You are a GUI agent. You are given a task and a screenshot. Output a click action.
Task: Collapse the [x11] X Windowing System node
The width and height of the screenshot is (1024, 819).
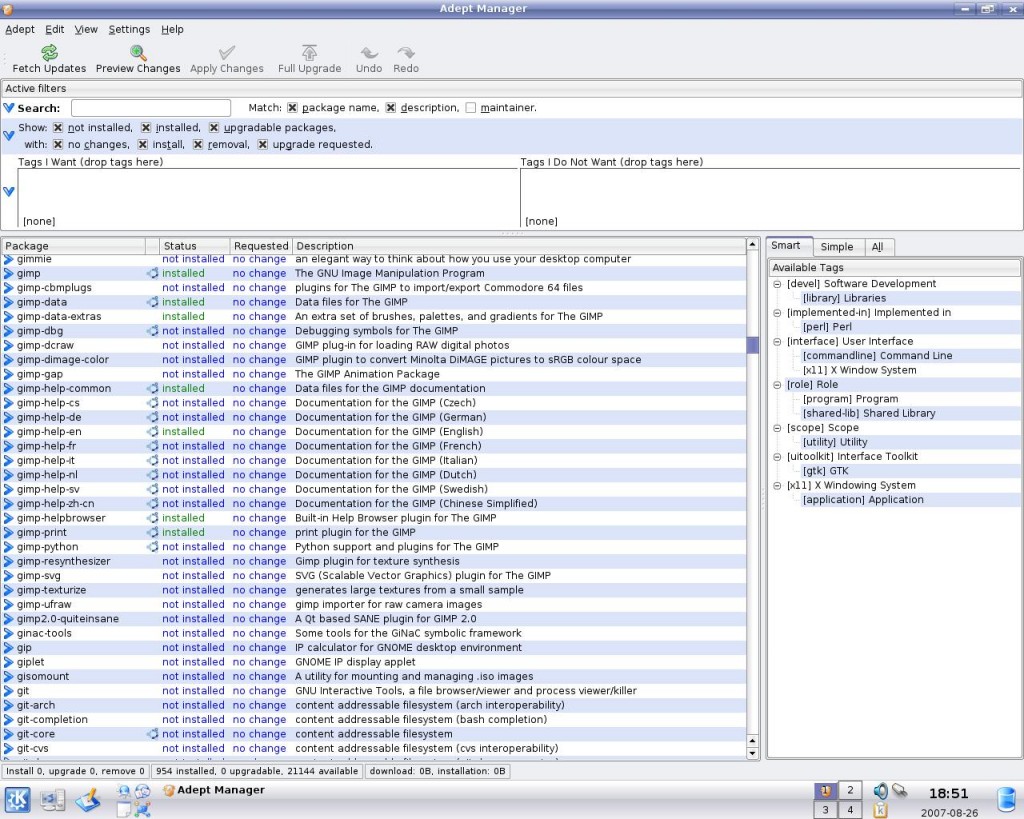tap(777, 485)
